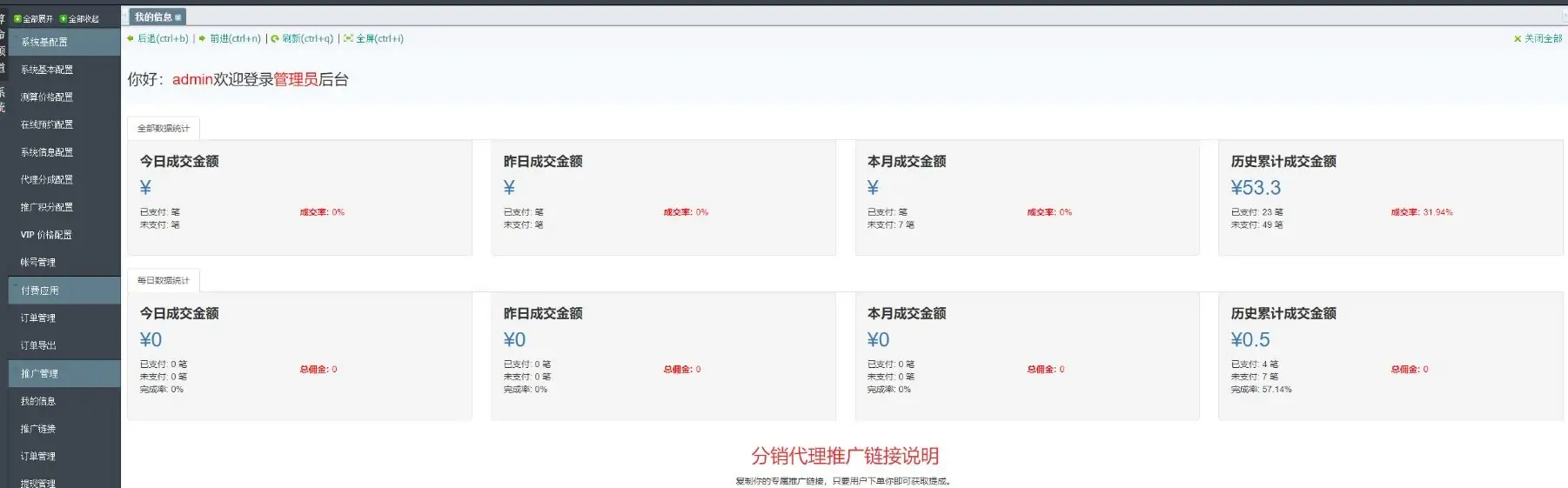Click the red admin username

tap(192, 80)
